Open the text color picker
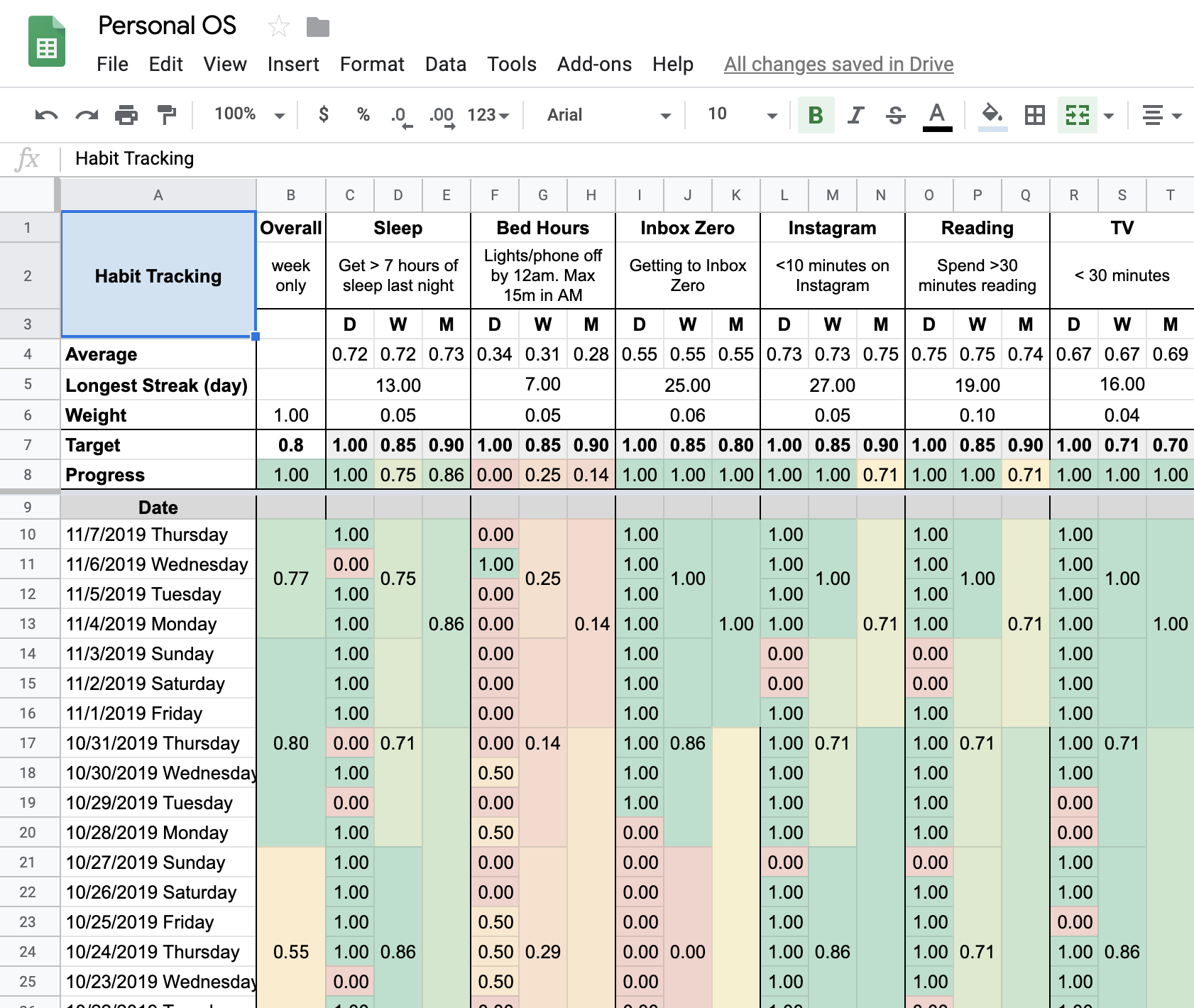This screenshot has height=1008, width=1194. pos(937,116)
